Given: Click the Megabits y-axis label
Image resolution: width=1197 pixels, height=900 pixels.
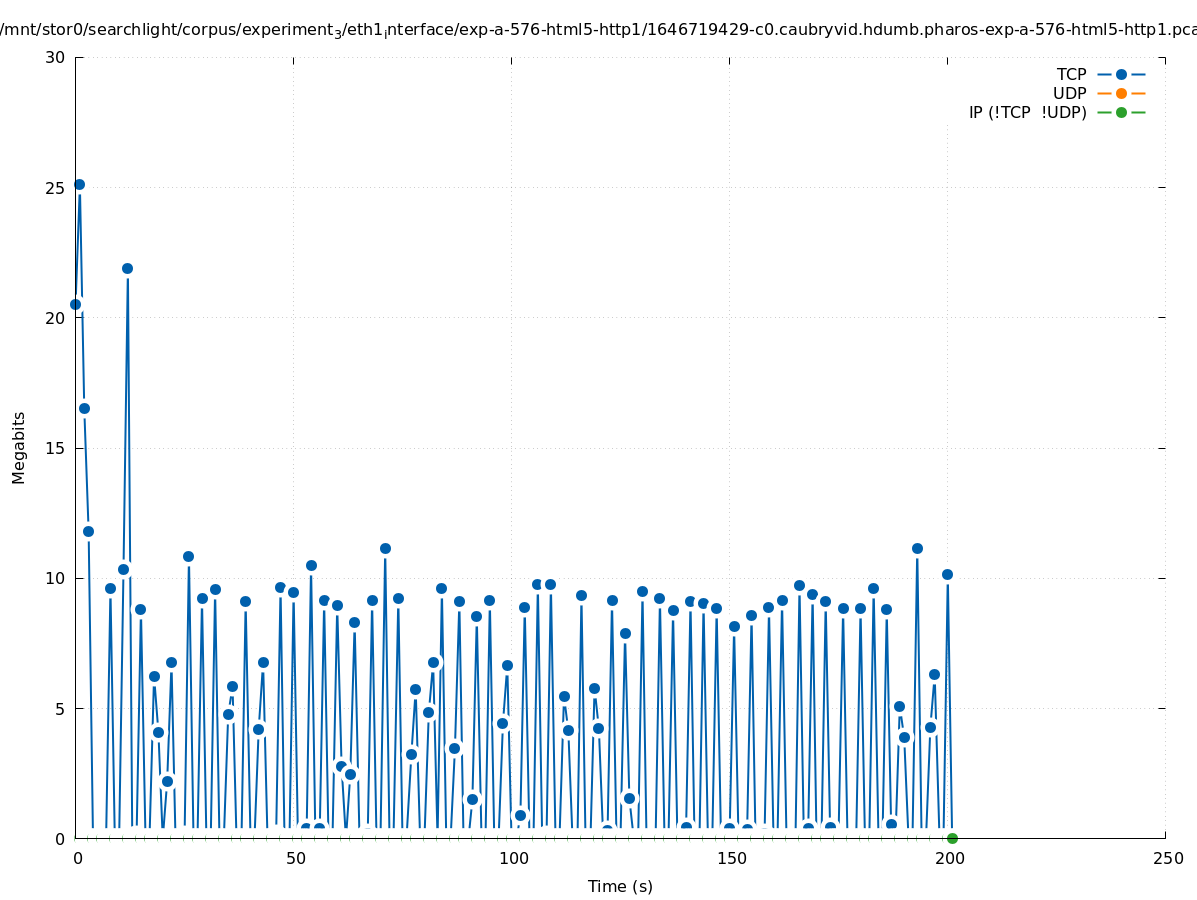Looking at the screenshot, I should point(19,447).
